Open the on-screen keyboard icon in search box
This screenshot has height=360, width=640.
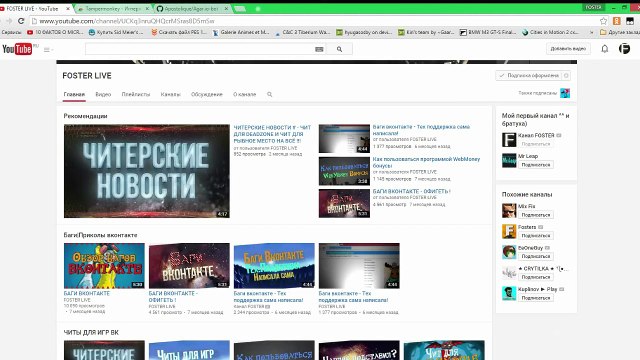[319, 49]
